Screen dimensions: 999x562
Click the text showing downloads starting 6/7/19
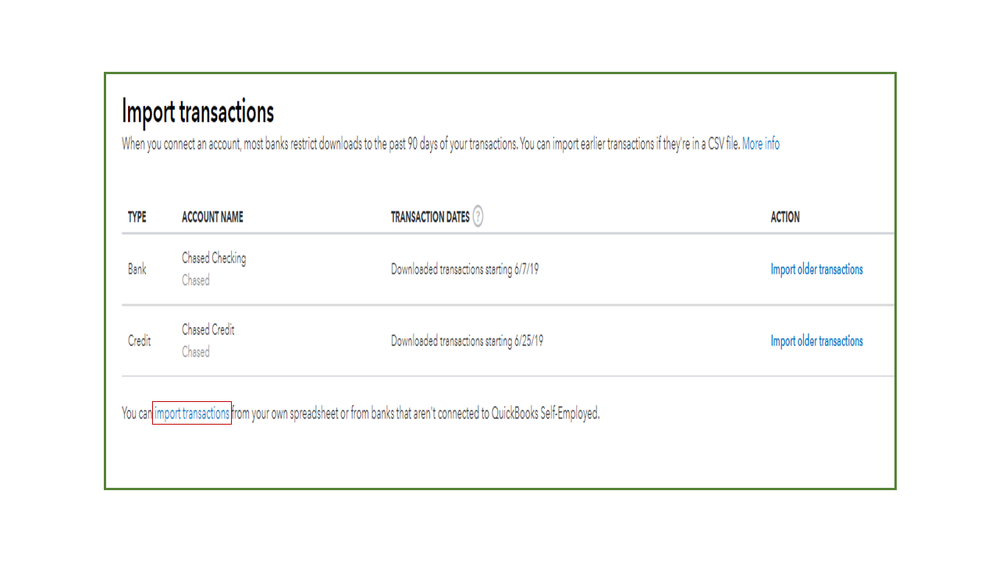[464, 269]
